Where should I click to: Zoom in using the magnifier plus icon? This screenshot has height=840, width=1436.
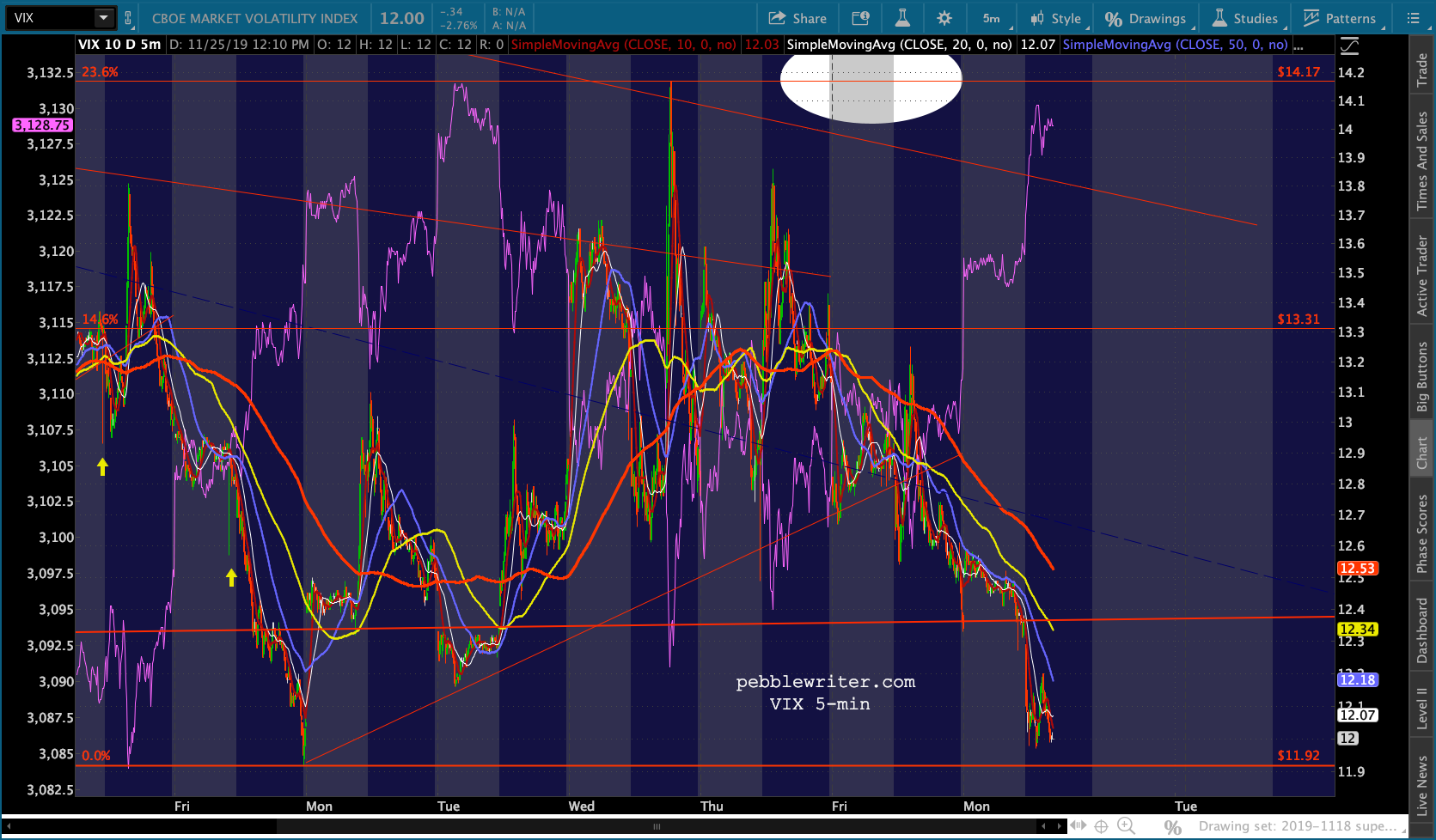1125,826
